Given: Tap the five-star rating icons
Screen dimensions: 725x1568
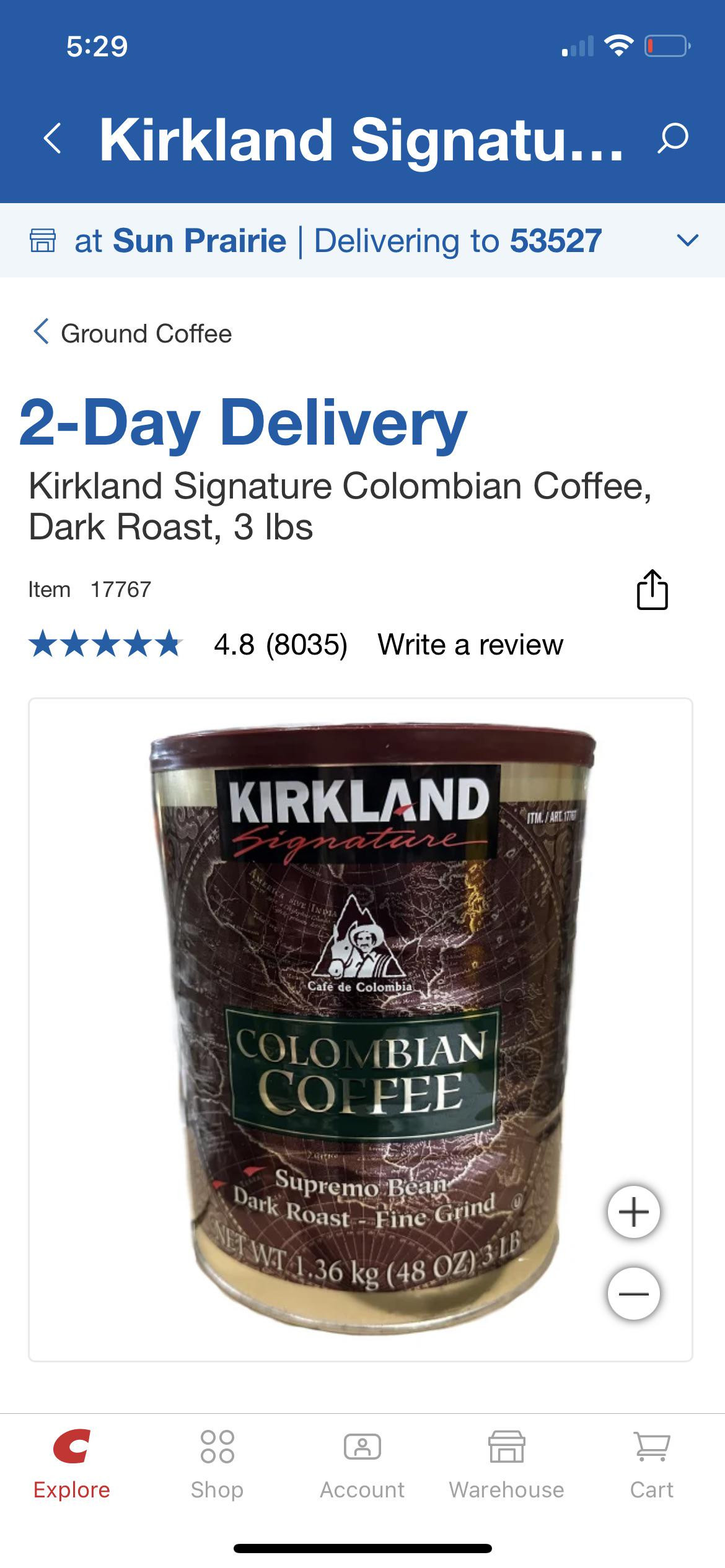Looking at the screenshot, I should pyautogui.click(x=105, y=644).
